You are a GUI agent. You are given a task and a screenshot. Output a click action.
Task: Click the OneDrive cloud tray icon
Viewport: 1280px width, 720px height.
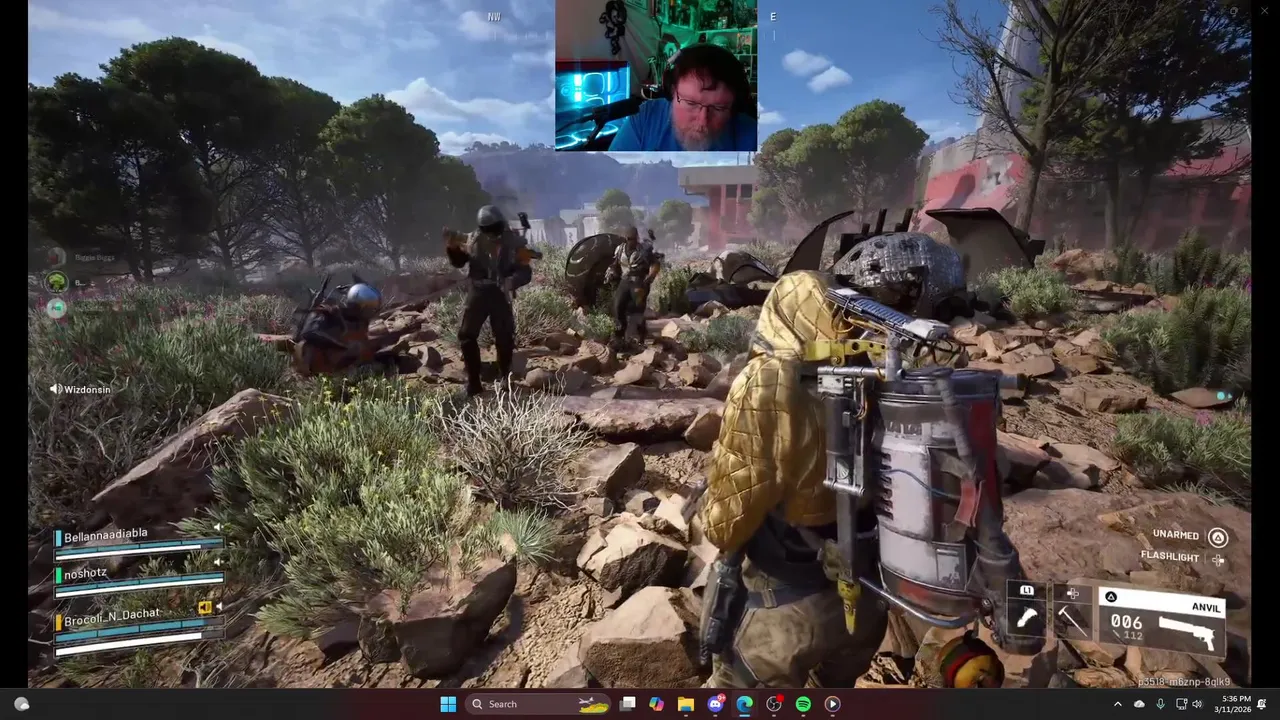(x=1139, y=704)
